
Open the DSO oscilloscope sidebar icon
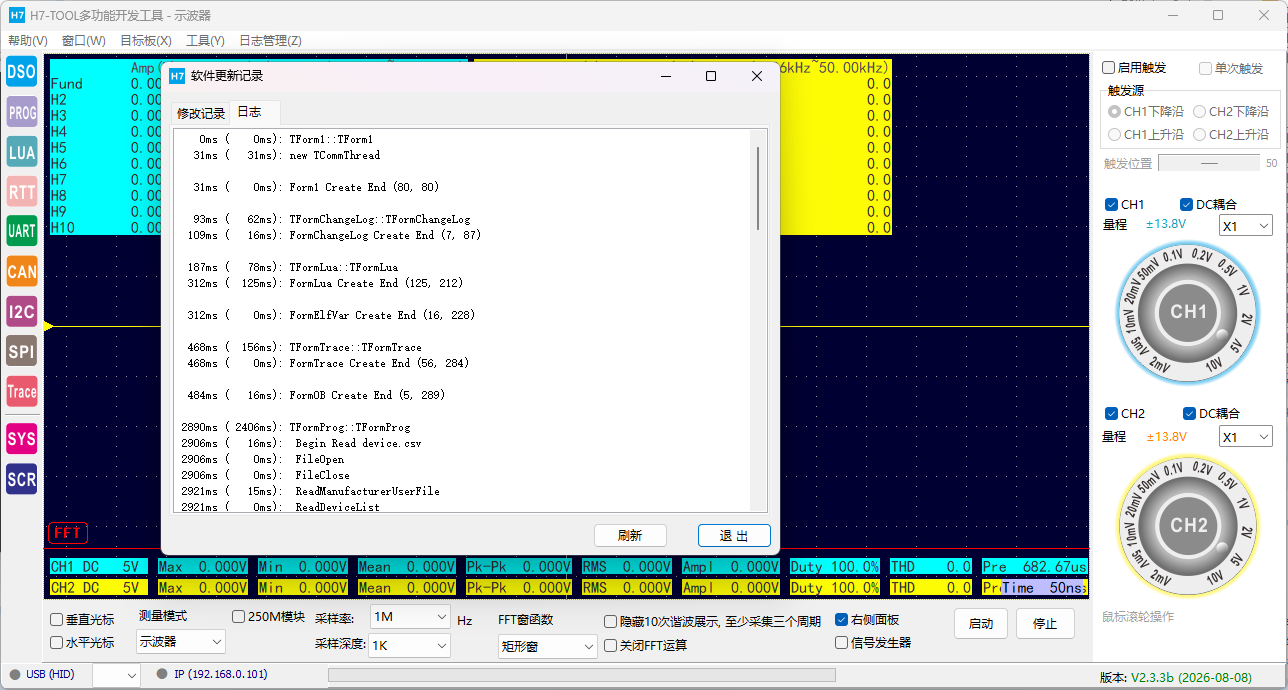pyautogui.click(x=21, y=71)
